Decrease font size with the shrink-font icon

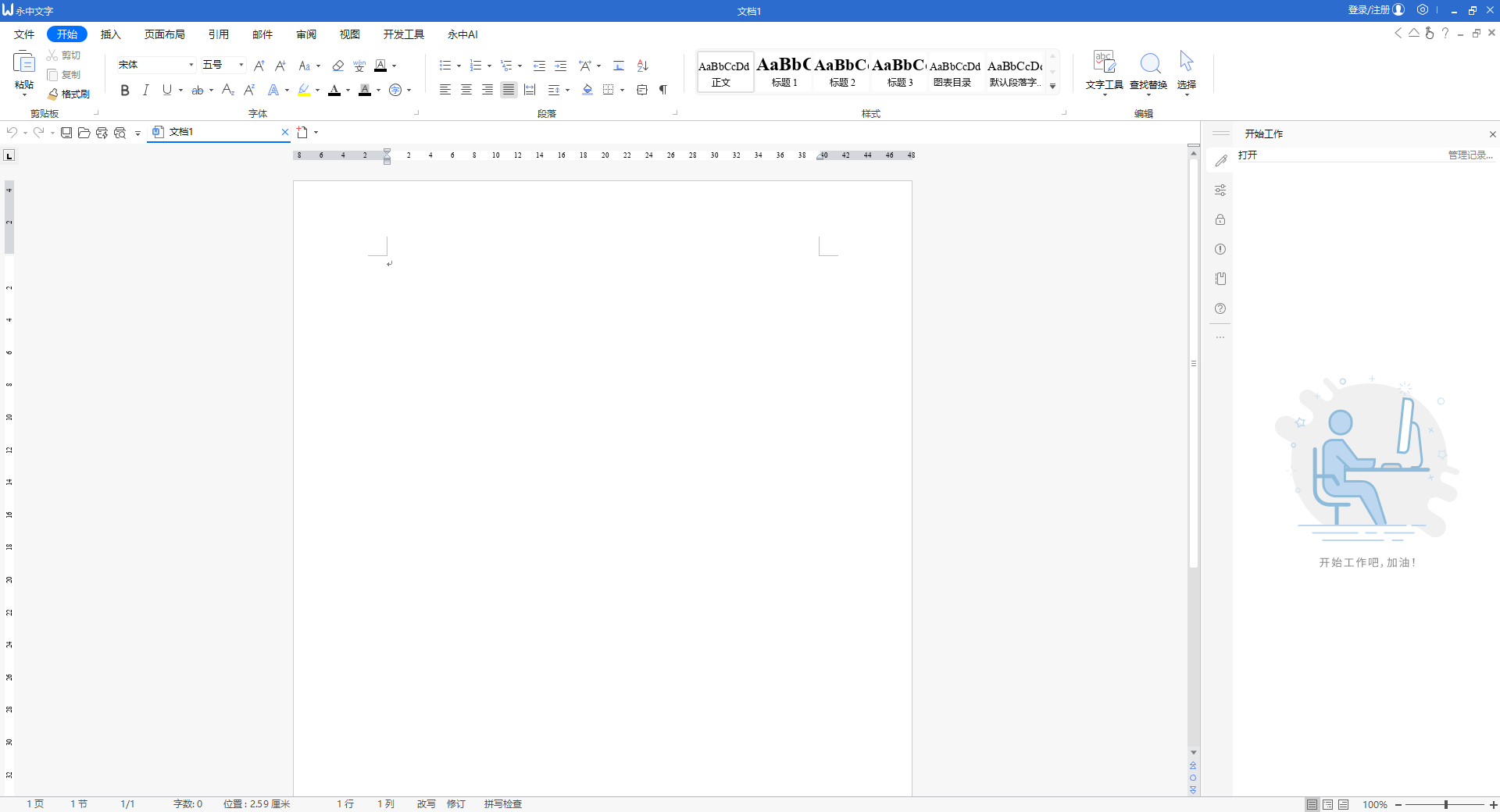click(x=280, y=66)
